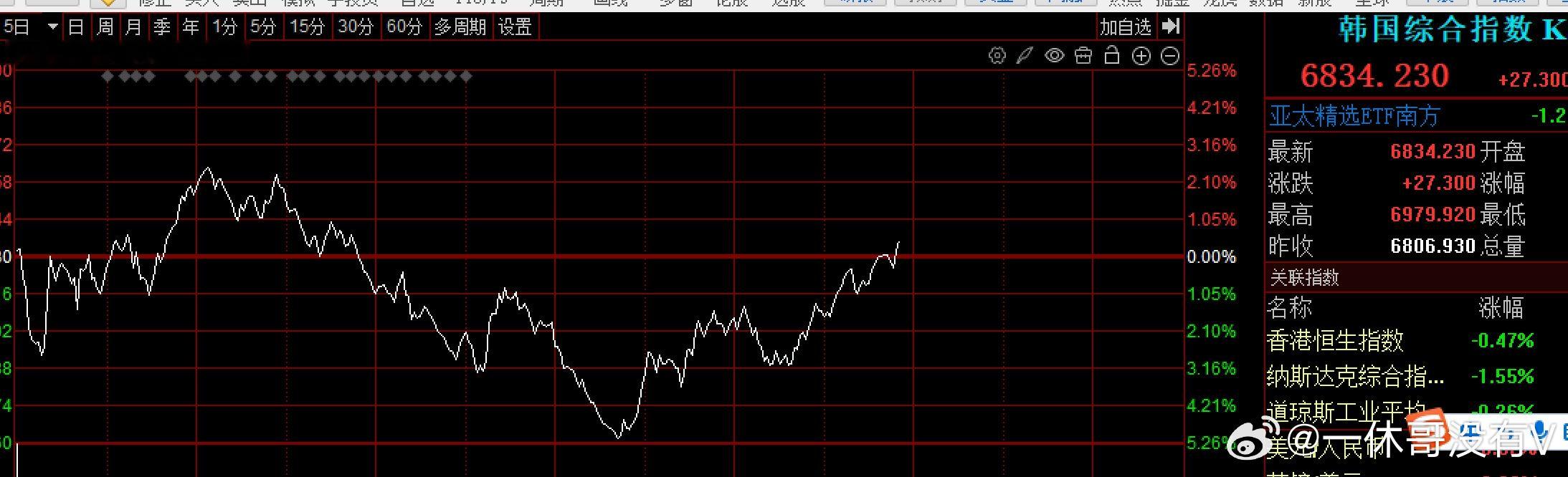Screen dimensions: 1568x477
Task: Select the 30分 period tab
Action: pos(356,27)
